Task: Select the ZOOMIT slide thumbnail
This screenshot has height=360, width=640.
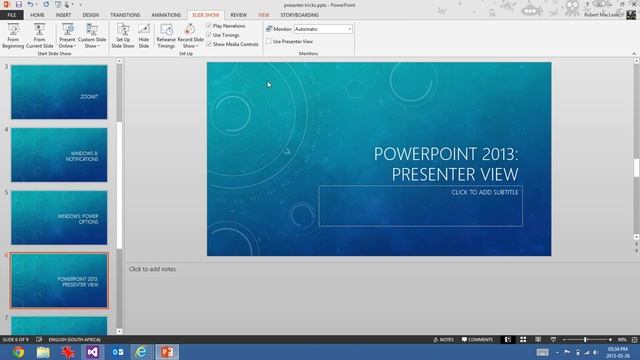Action: tap(59, 92)
